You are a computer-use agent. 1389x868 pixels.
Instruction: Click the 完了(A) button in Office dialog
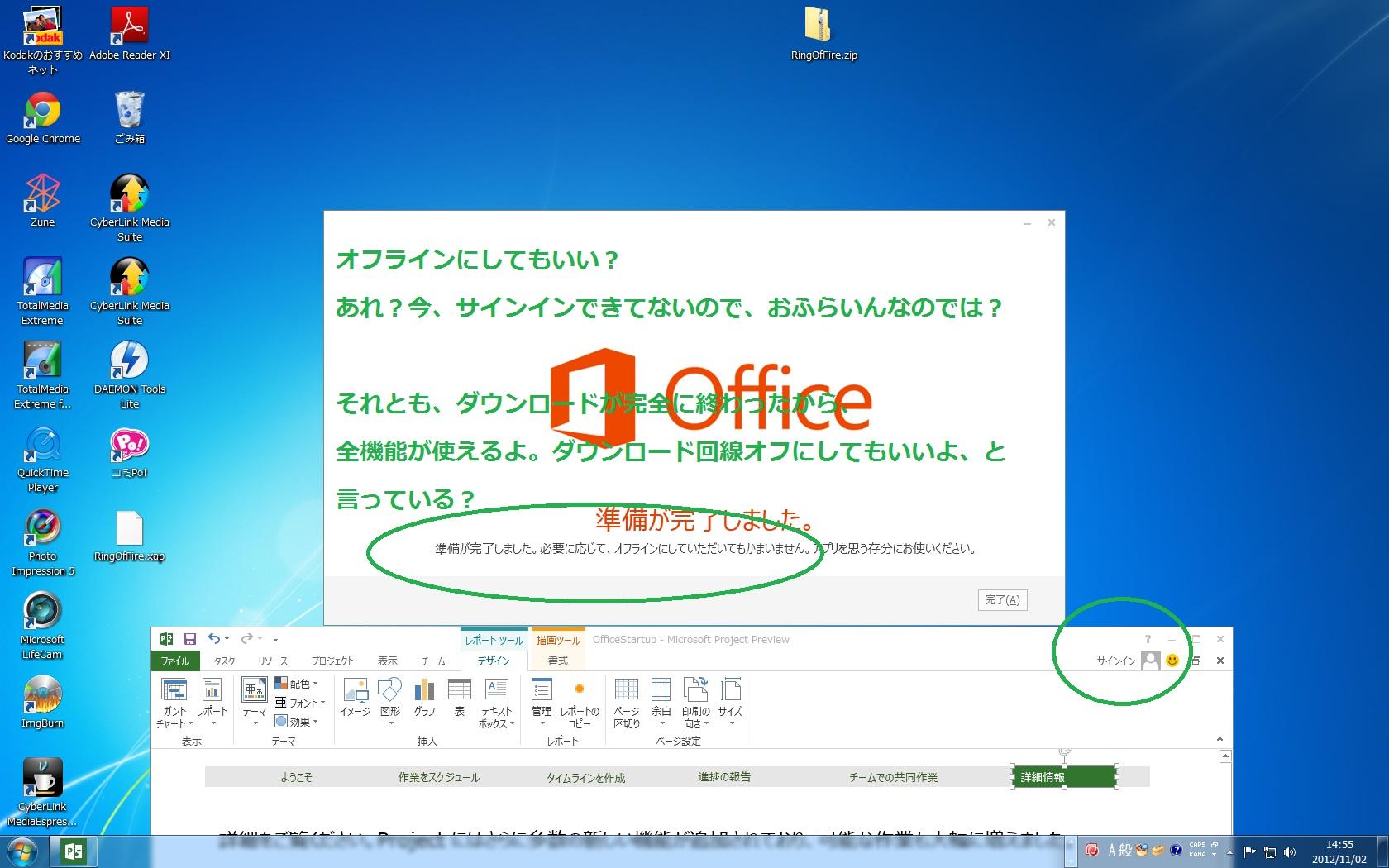pos(1002,600)
